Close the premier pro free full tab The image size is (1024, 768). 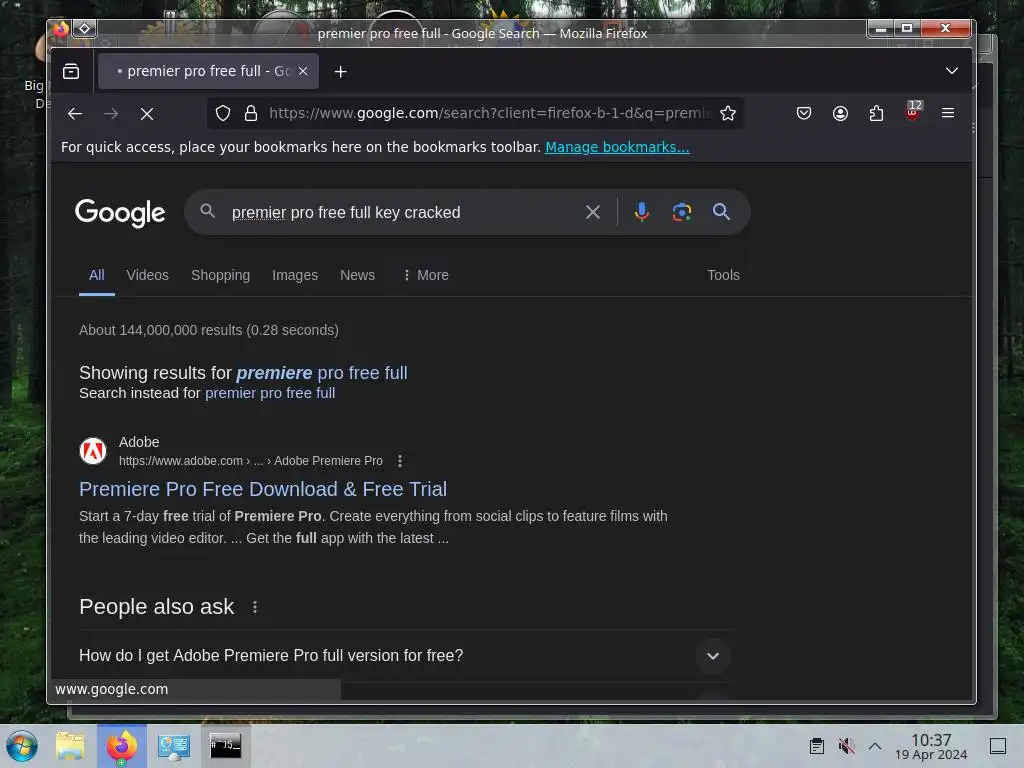click(303, 71)
